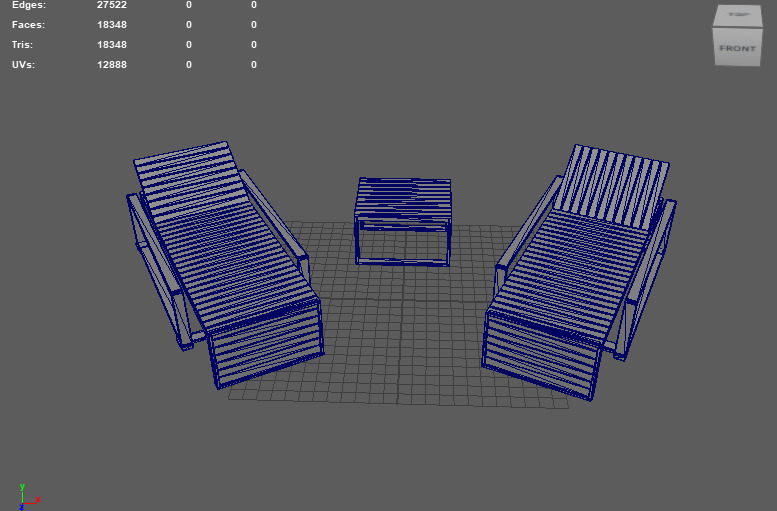Click the UVs label in stats display
Viewport: 777px width, 511px height.
23,65
